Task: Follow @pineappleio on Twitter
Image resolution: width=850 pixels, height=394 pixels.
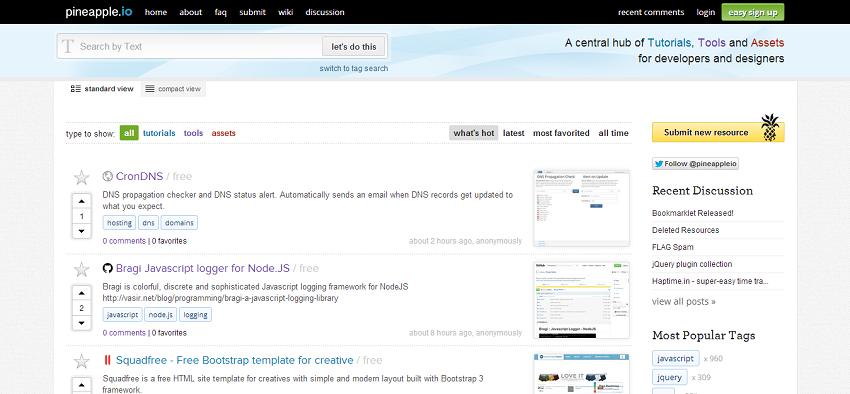Action: click(695, 164)
